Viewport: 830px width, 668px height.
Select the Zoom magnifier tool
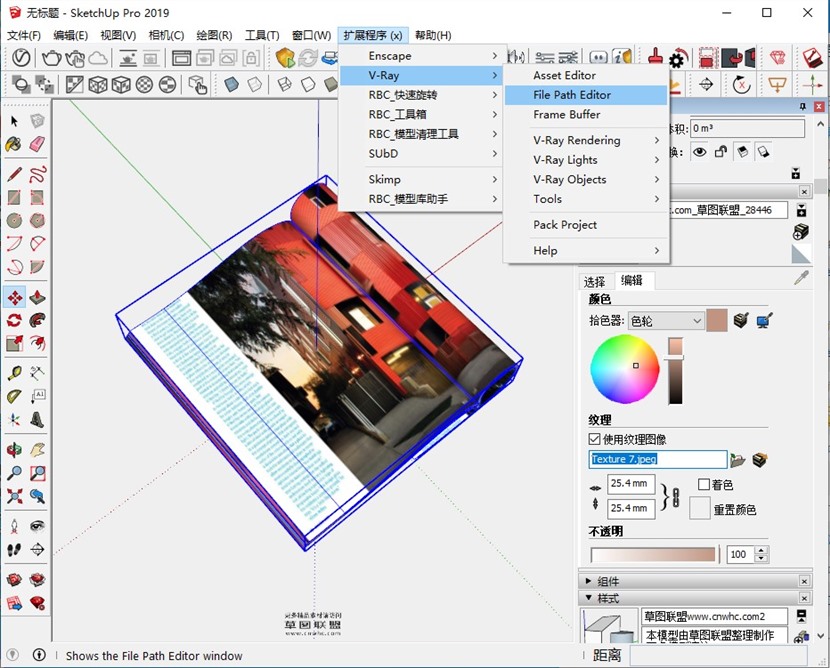[14, 473]
